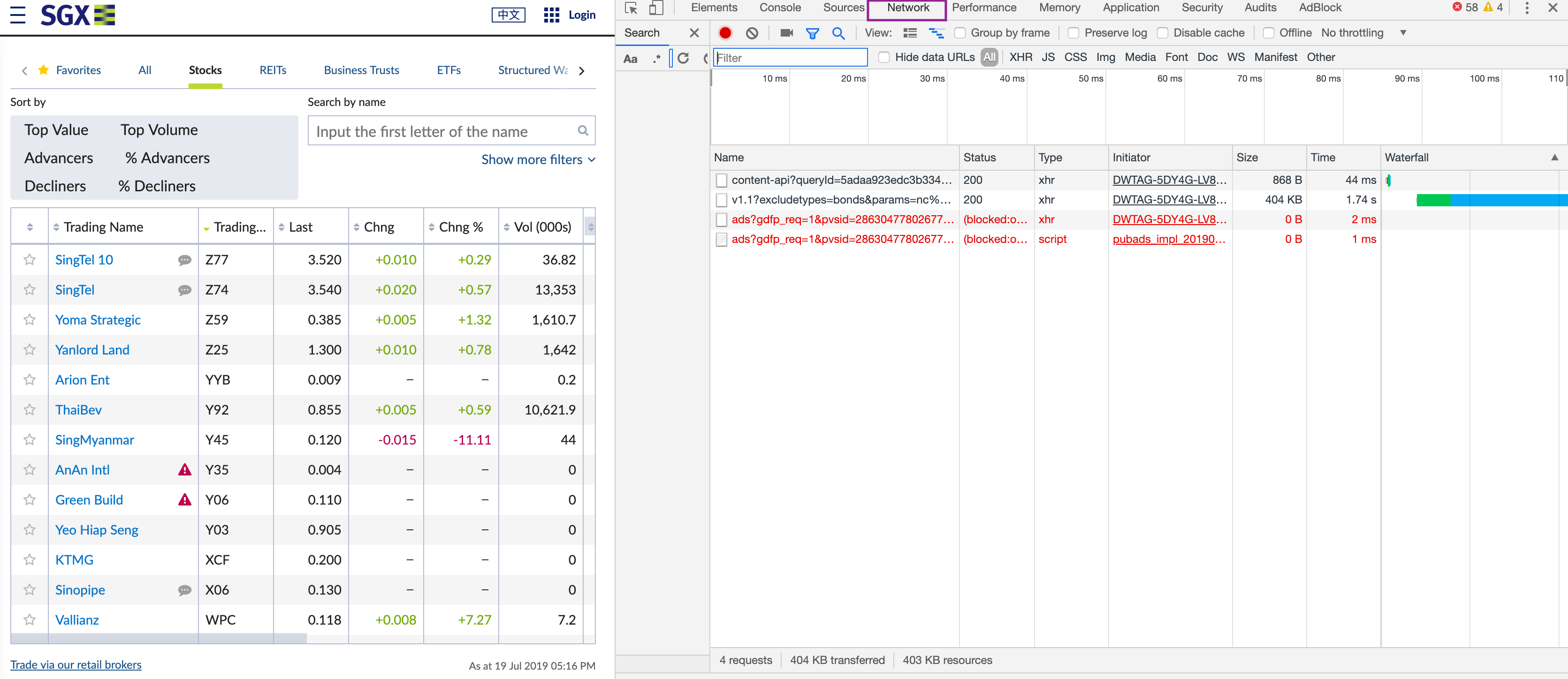This screenshot has height=679, width=1568.
Task: Expand Show more filters
Action: (x=538, y=159)
